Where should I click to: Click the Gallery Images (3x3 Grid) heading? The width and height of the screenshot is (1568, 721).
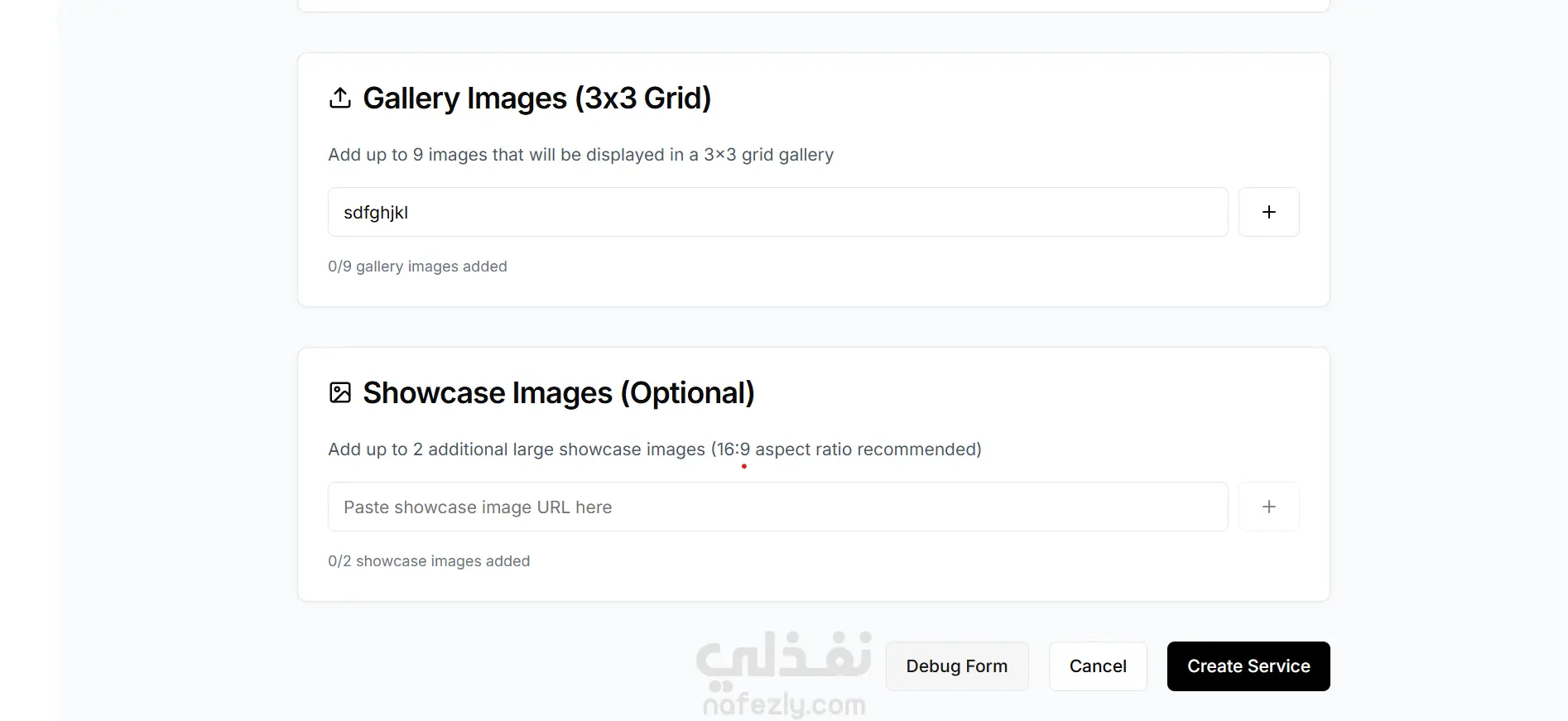tap(536, 98)
